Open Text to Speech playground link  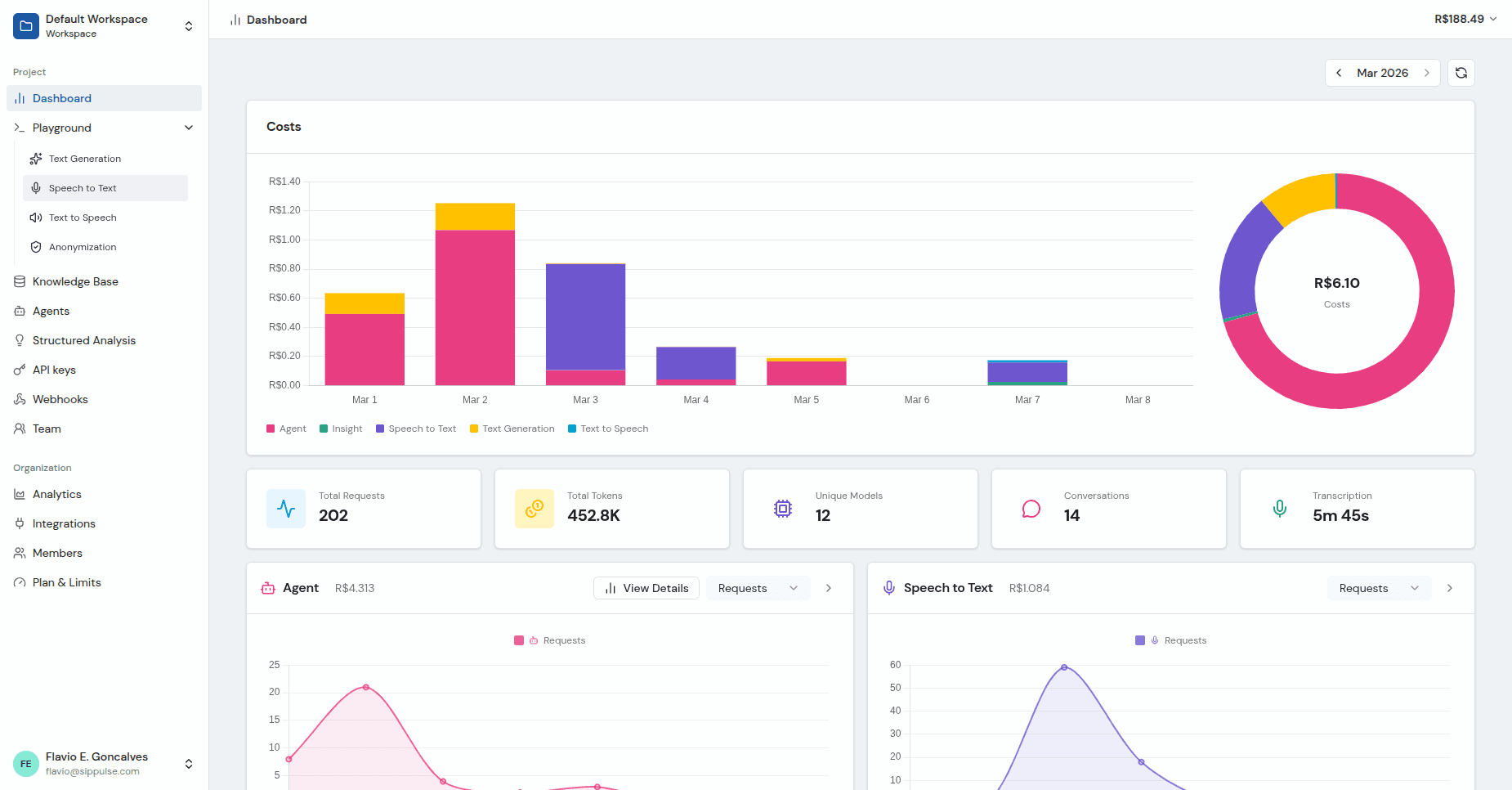tap(105, 218)
